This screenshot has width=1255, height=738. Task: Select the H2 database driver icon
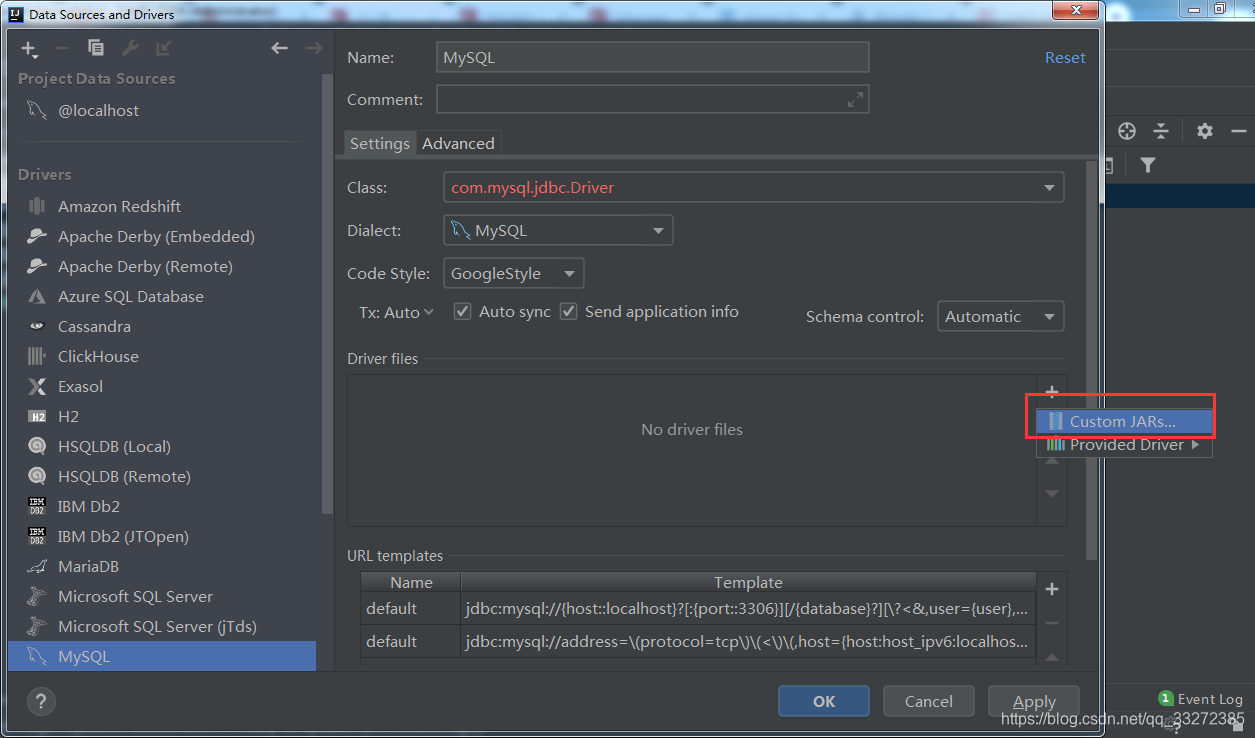[x=37, y=416]
